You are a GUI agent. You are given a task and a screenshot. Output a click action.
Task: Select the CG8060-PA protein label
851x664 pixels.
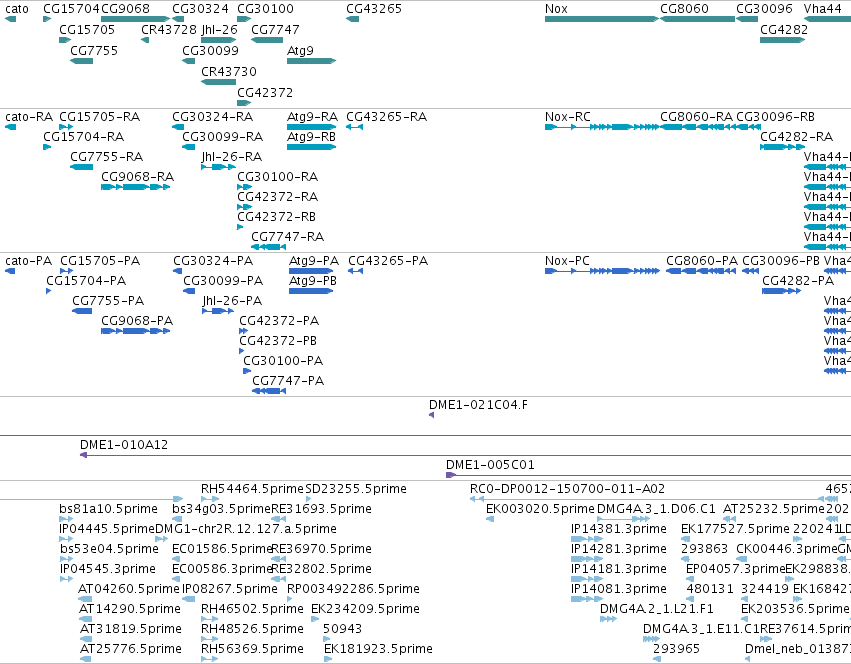click(702, 261)
